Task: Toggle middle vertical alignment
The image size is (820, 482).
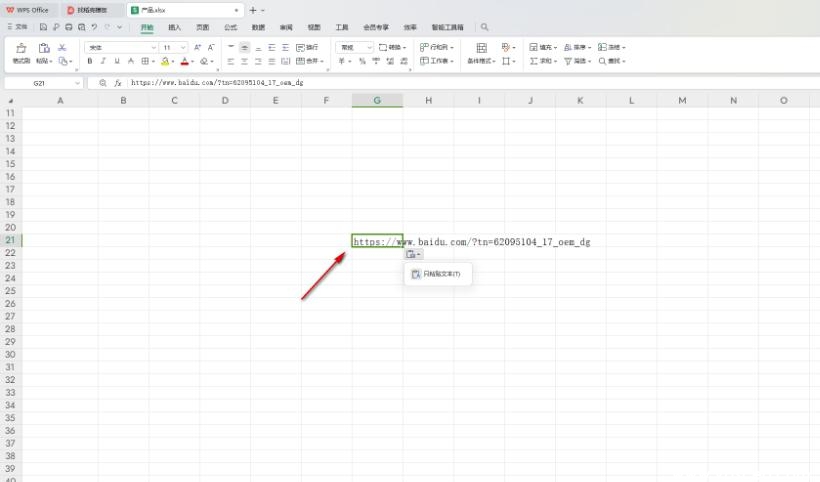Action: 244,48
